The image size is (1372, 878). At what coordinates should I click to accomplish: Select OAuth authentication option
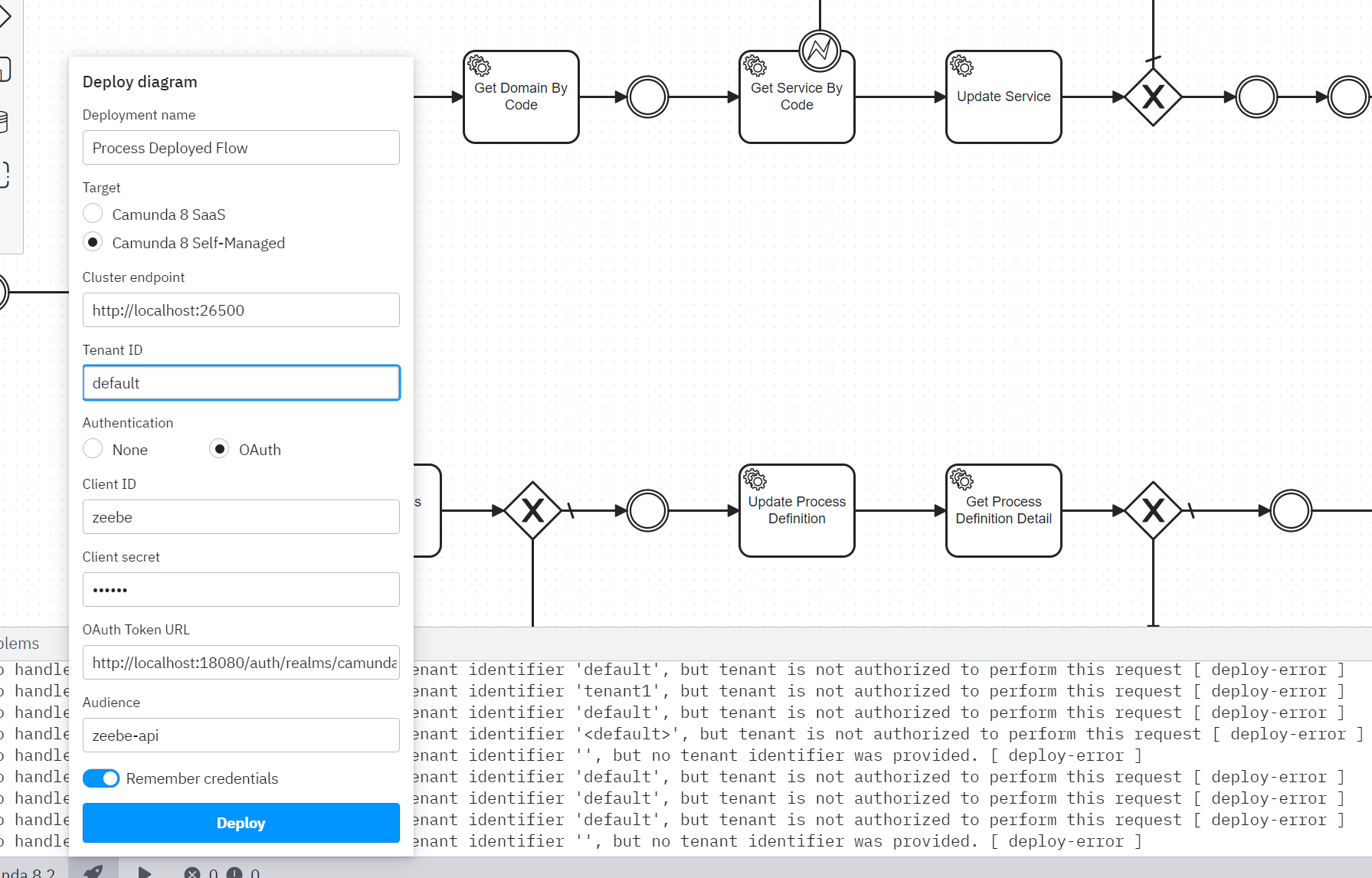(x=219, y=449)
